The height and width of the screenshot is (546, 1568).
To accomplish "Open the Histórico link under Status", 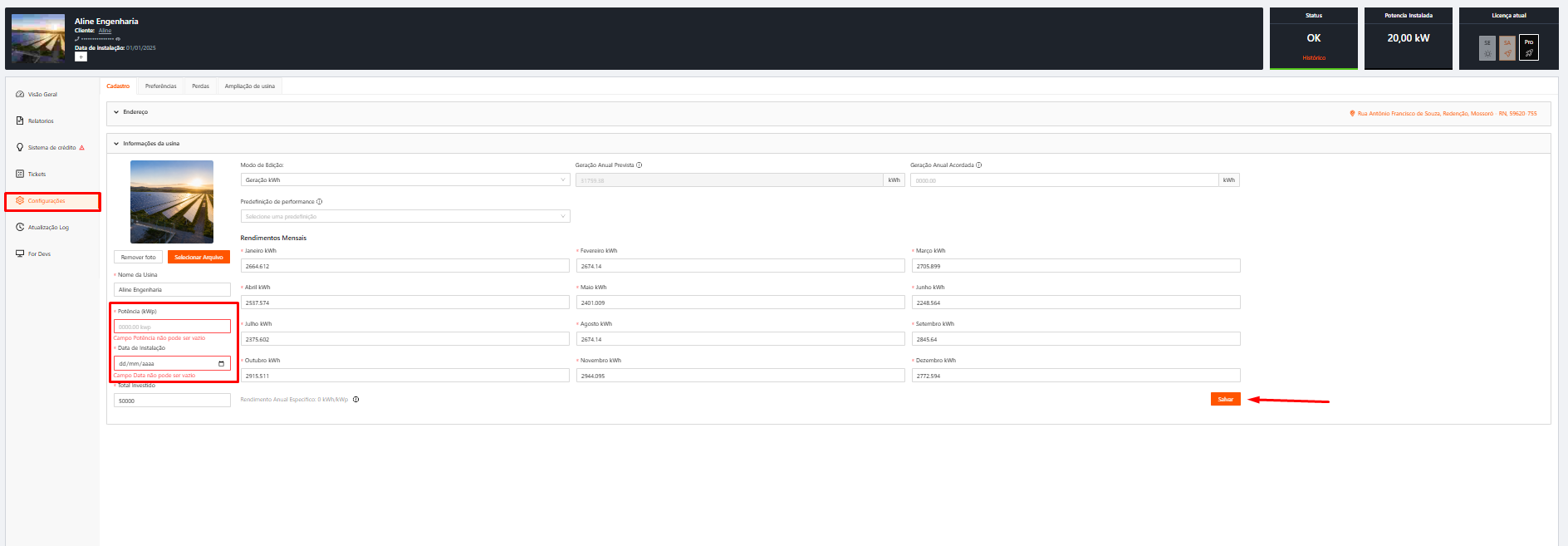I will coord(1314,58).
